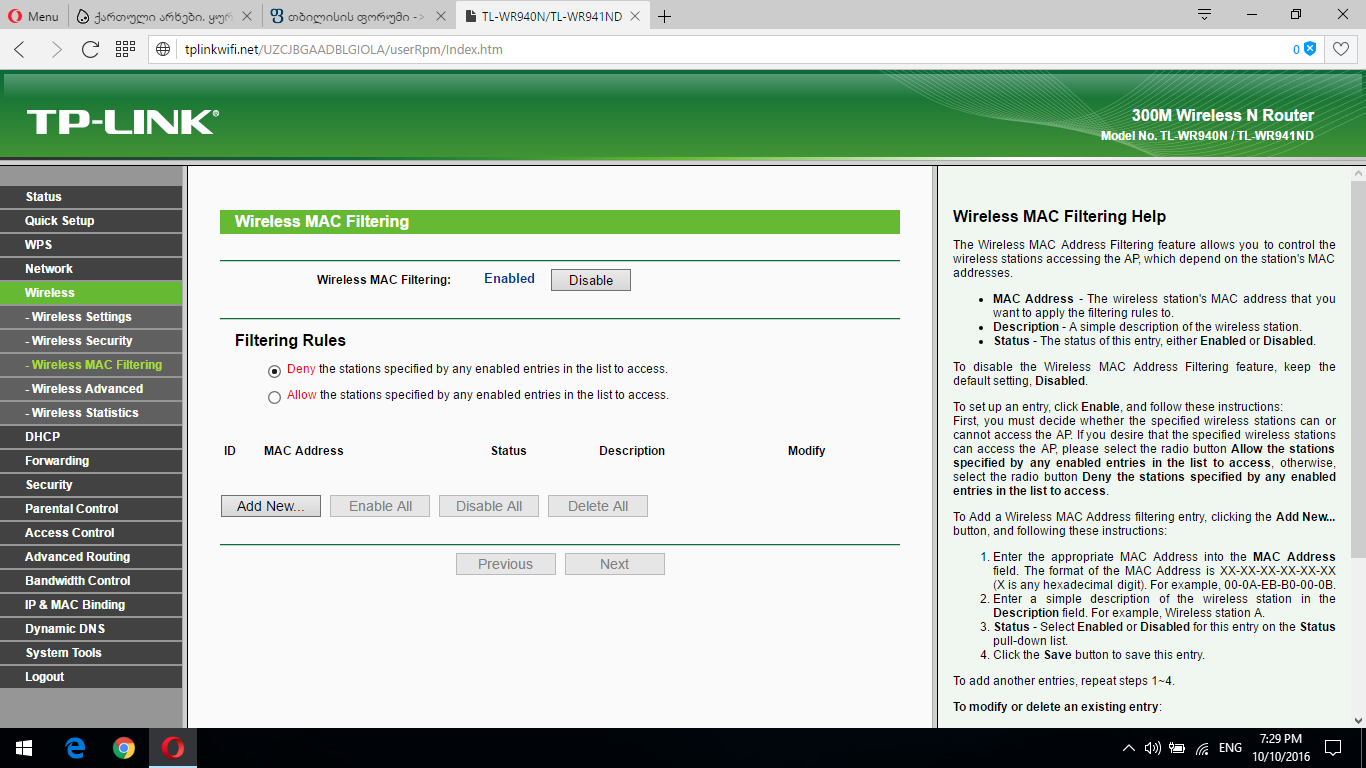Open the Status menu item
Viewport: 1366px width, 768px height.
pyautogui.click(x=91, y=197)
